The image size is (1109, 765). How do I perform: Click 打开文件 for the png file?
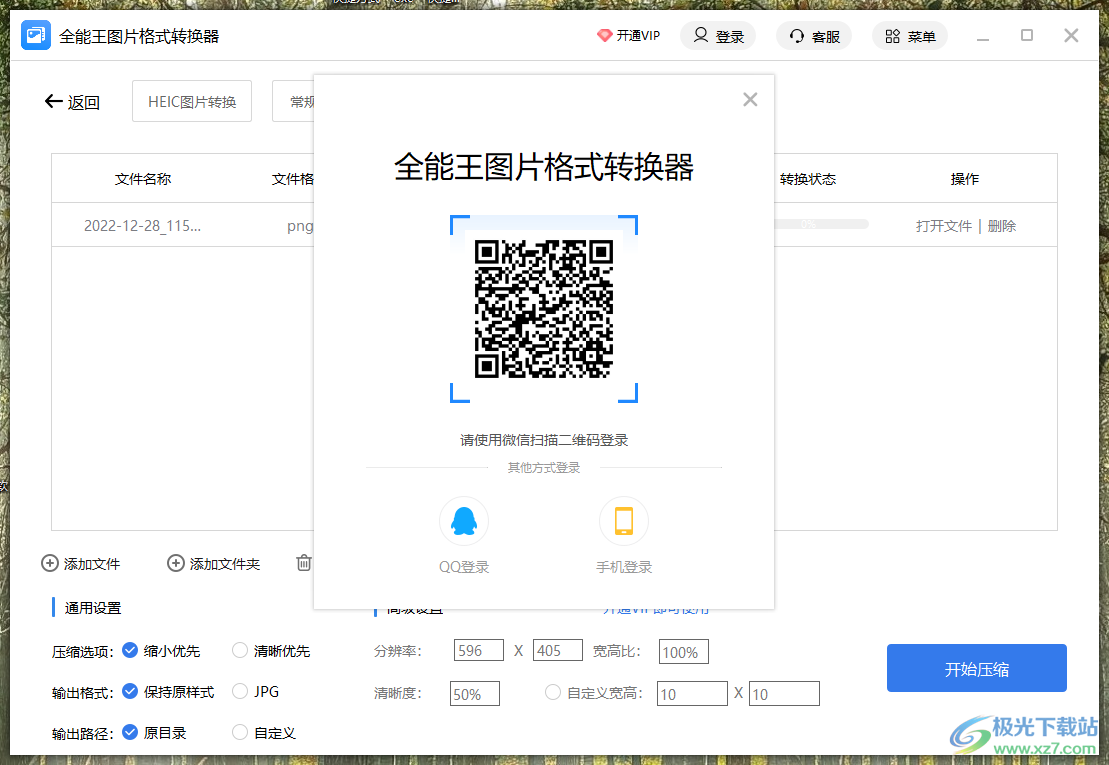(x=943, y=226)
